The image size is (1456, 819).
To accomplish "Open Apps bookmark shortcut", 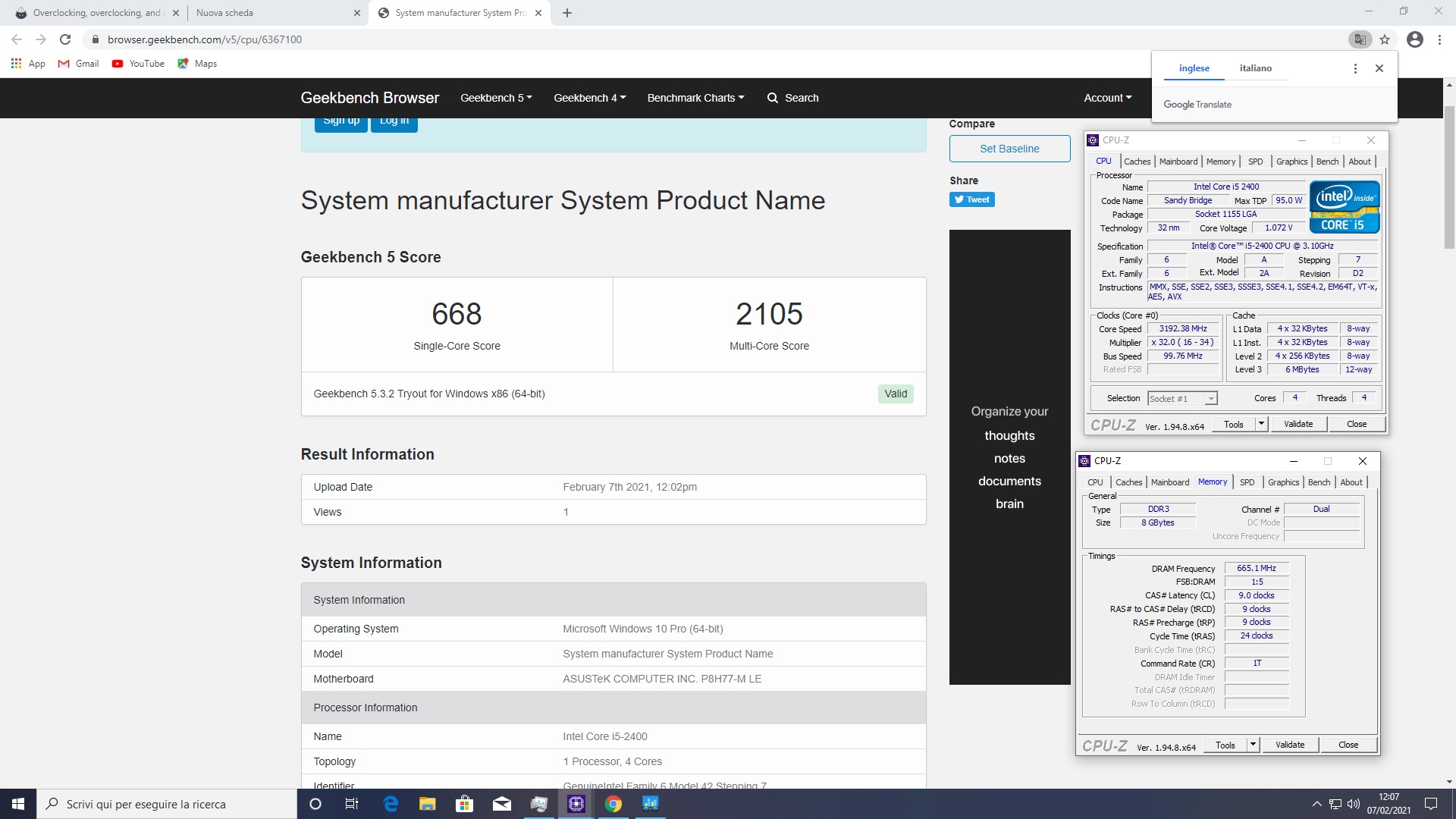I will [x=28, y=64].
